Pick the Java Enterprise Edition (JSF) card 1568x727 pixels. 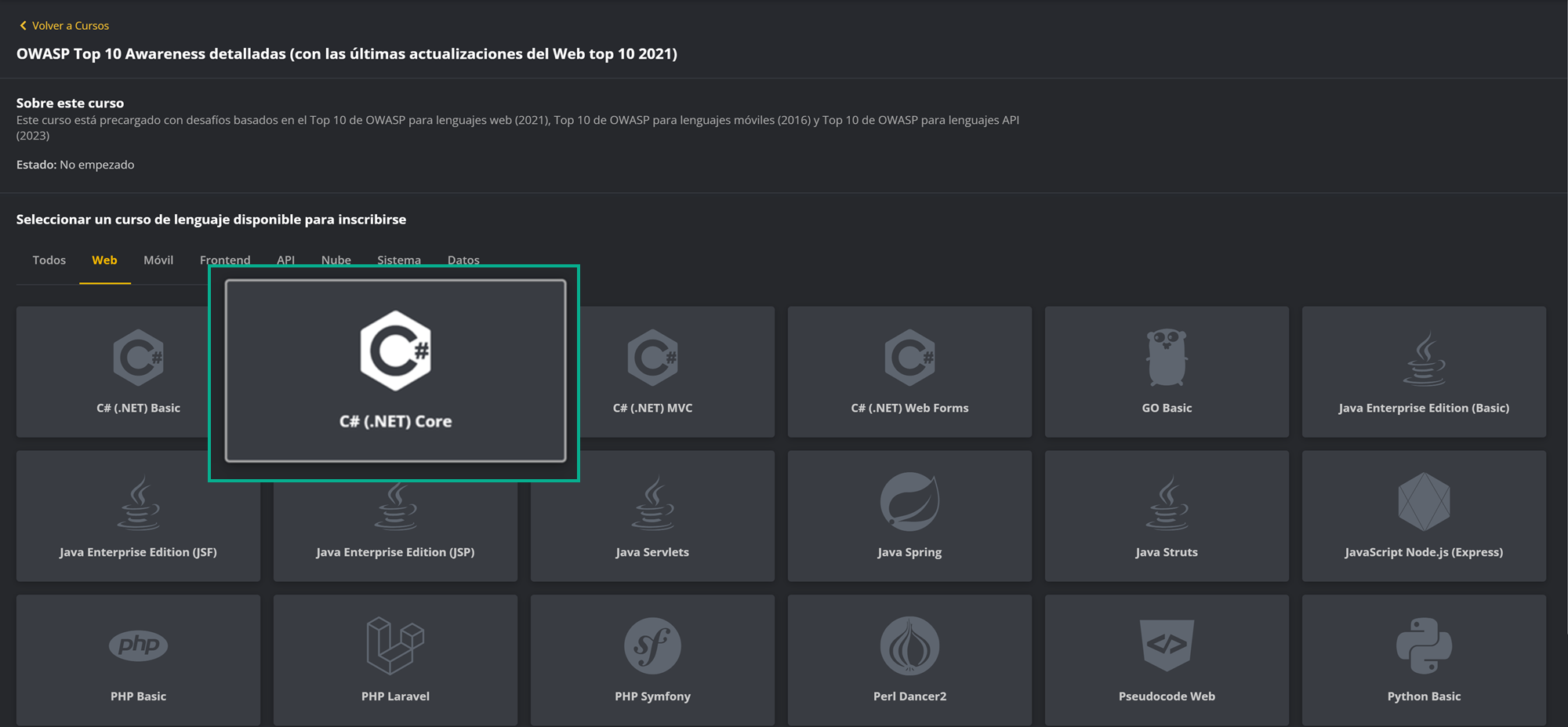point(138,516)
